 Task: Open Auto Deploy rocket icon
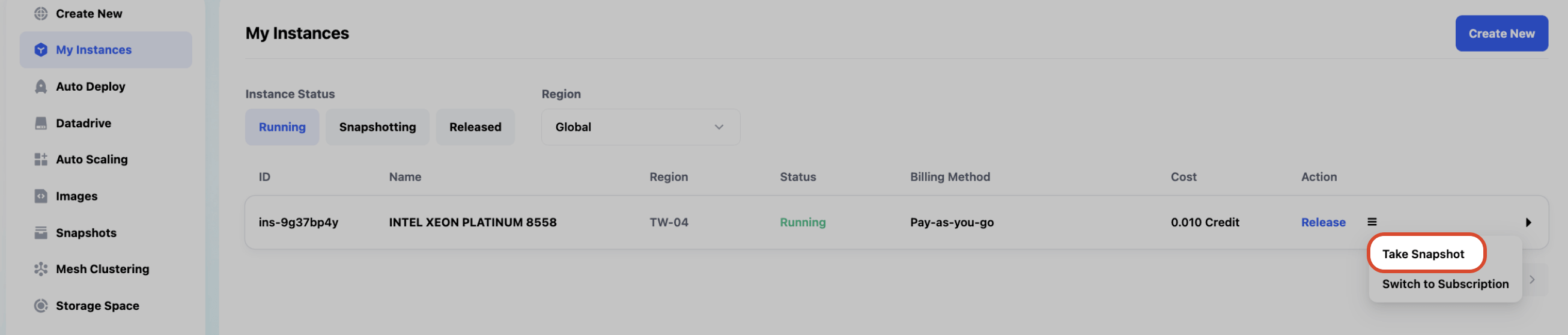click(41, 86)
